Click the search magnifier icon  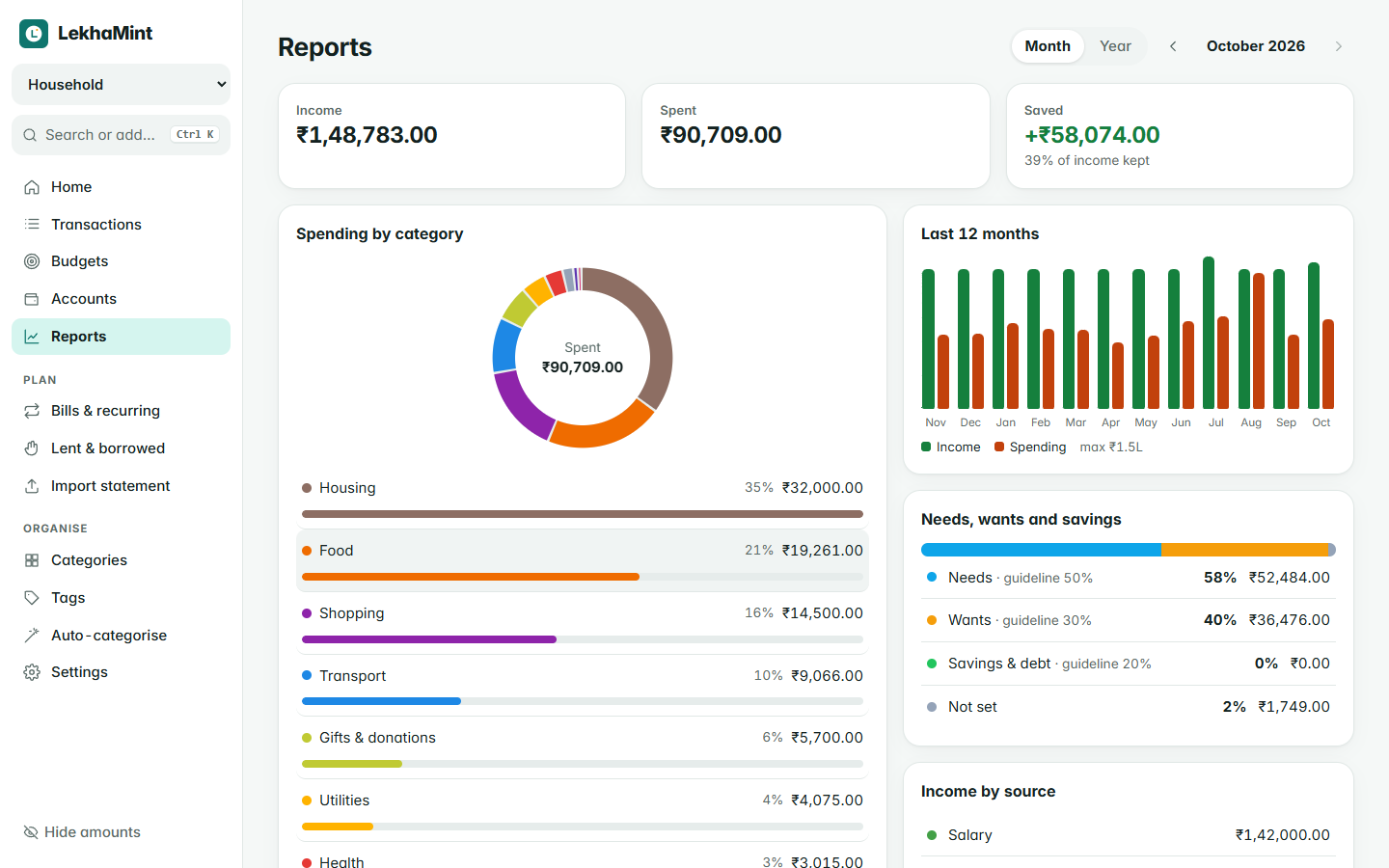point(30,135)
